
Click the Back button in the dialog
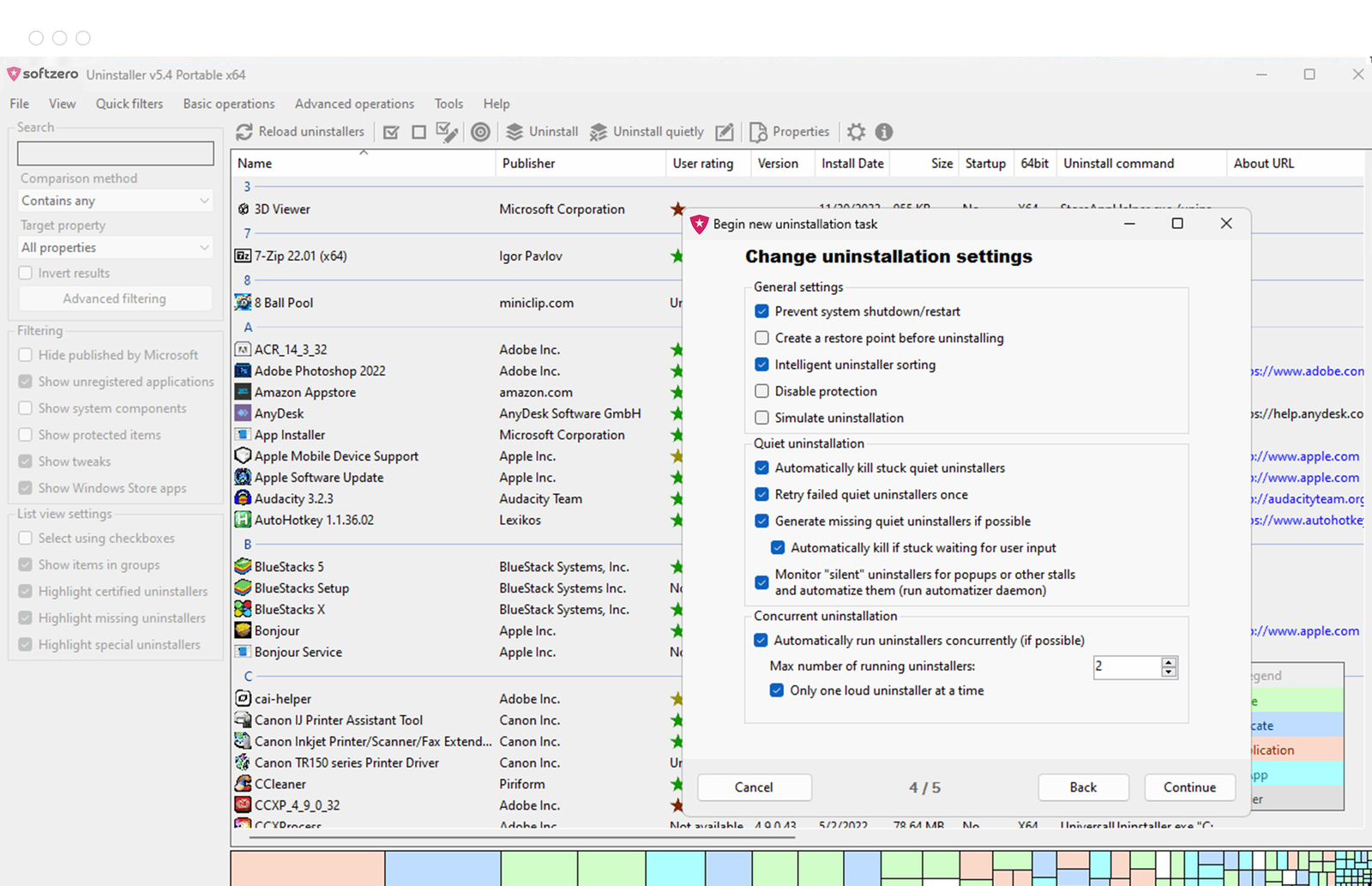[1083, 787]
